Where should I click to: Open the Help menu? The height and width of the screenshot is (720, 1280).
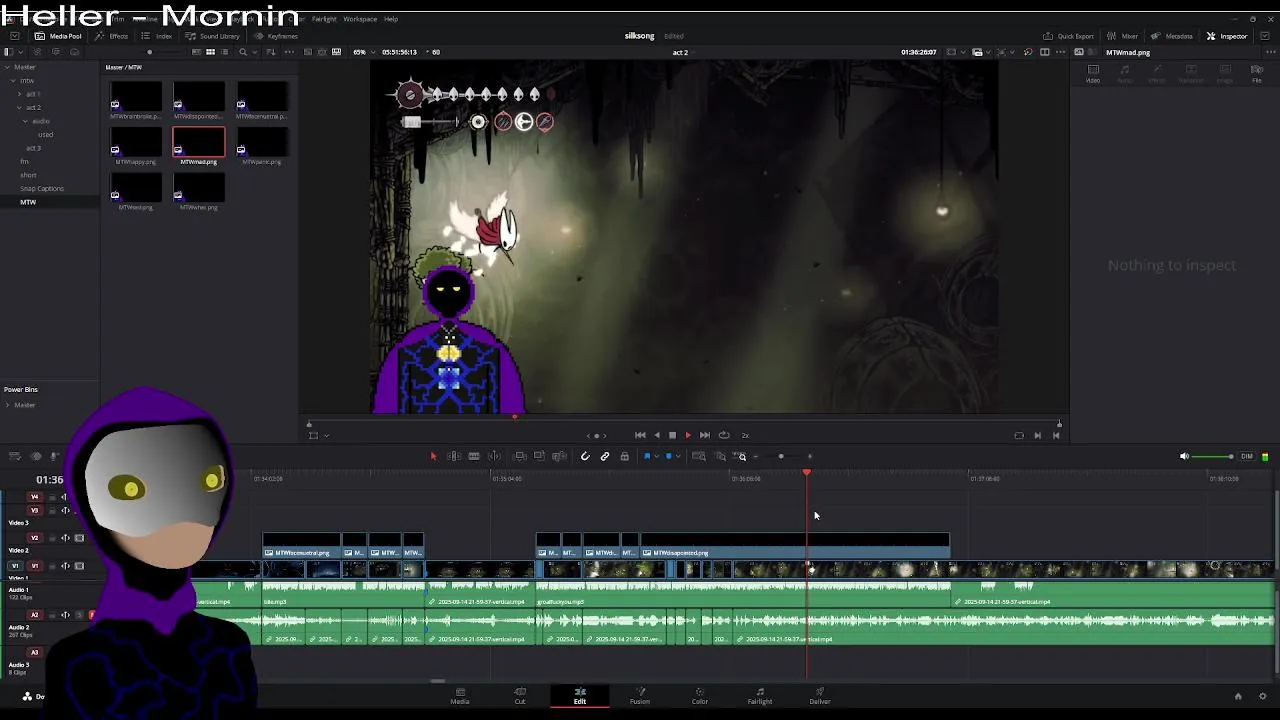coord(391,19)
